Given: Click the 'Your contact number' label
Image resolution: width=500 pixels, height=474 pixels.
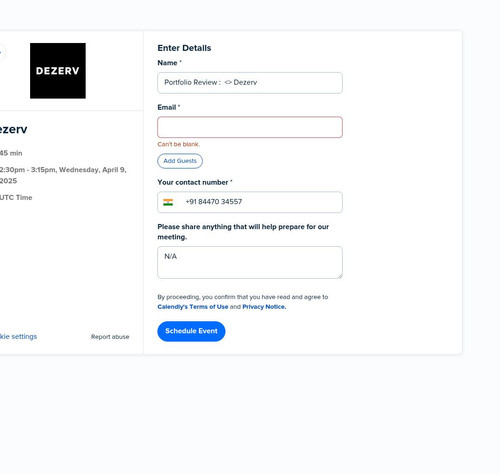Looking at the screenshot, I should click(x=193, y=182).
